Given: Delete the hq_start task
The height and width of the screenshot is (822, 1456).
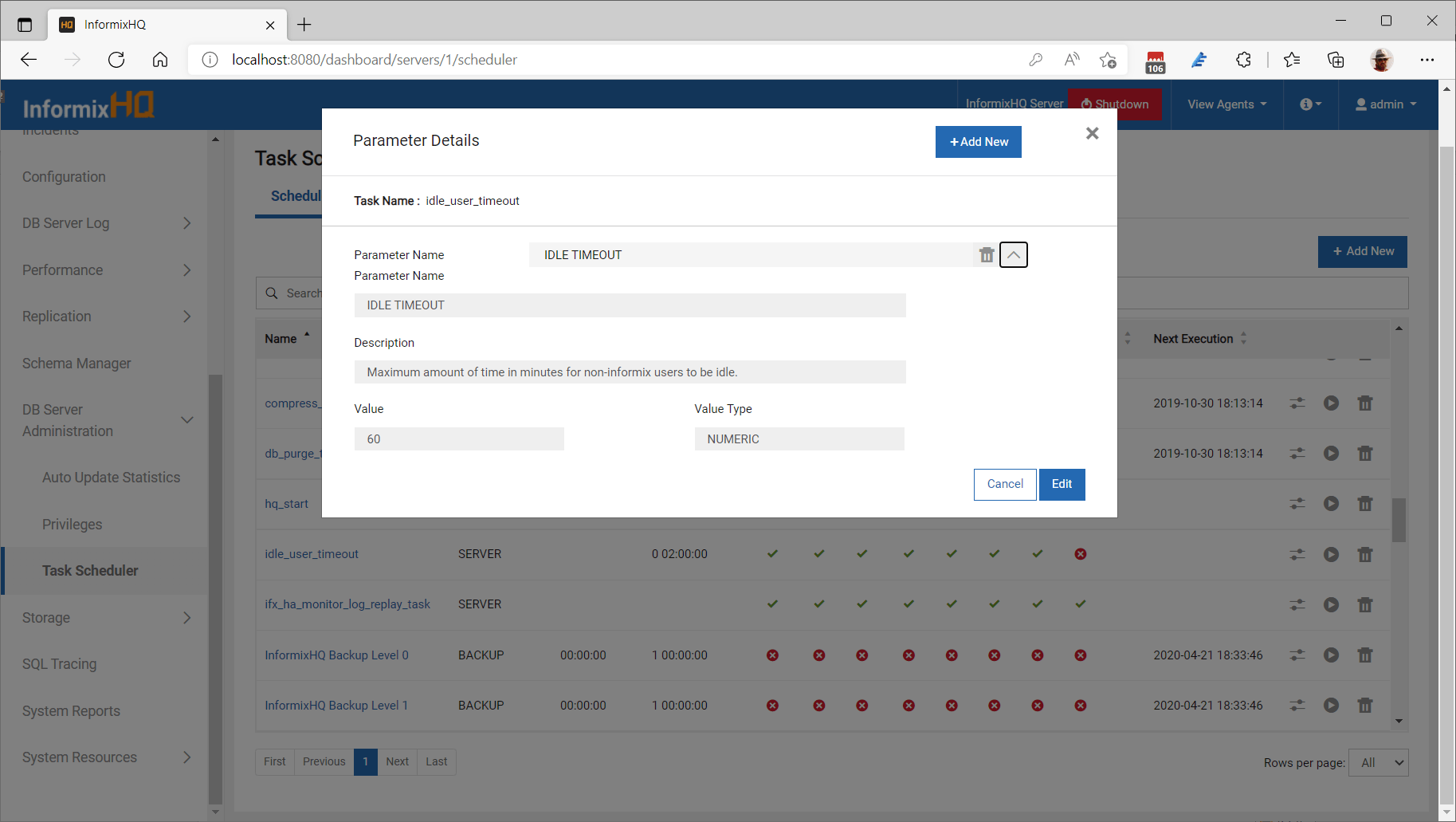Looking at the screenshot, I should [x=1365, y=504].
